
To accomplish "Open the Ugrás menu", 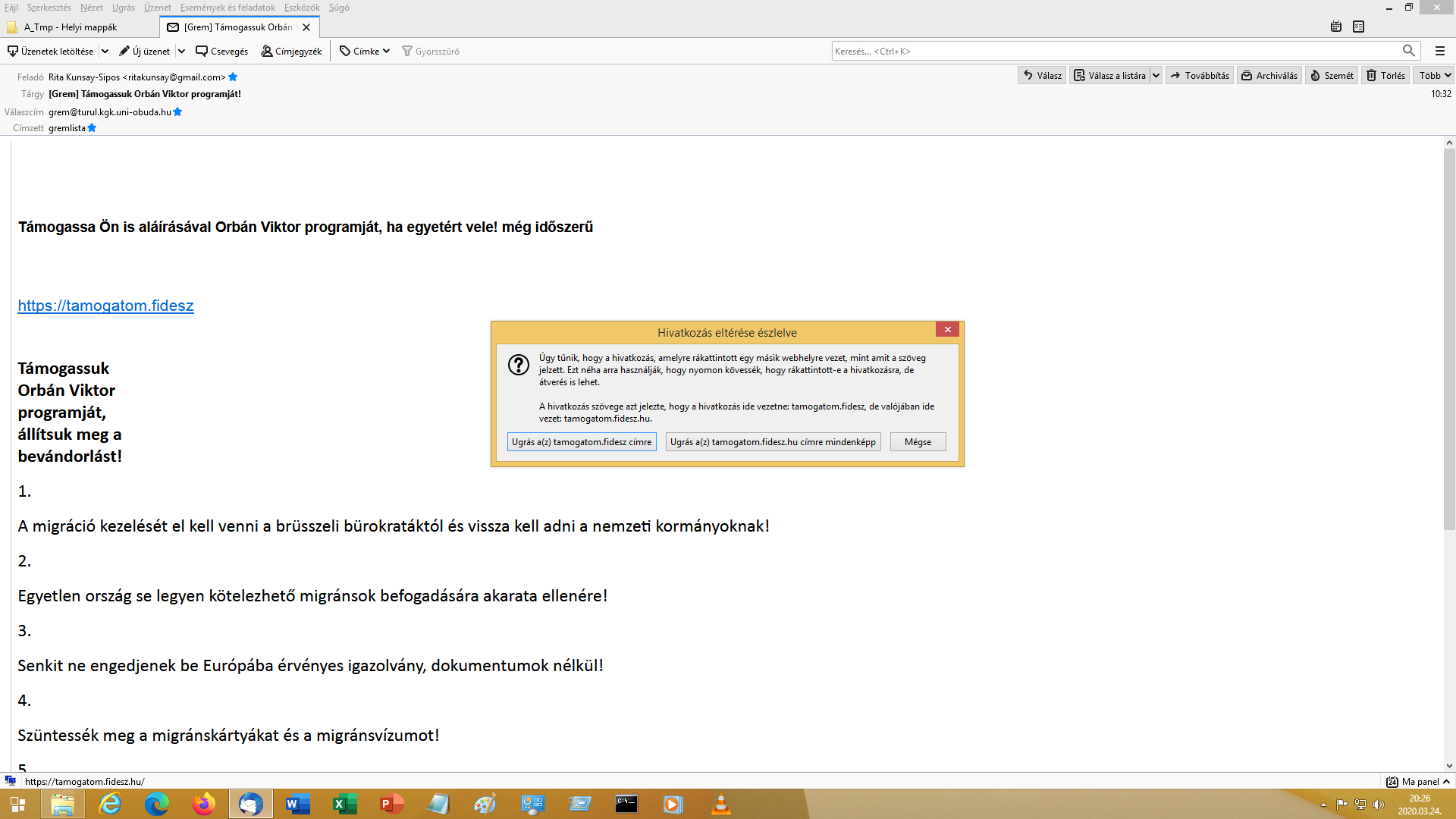I will (x=123, y=8).
